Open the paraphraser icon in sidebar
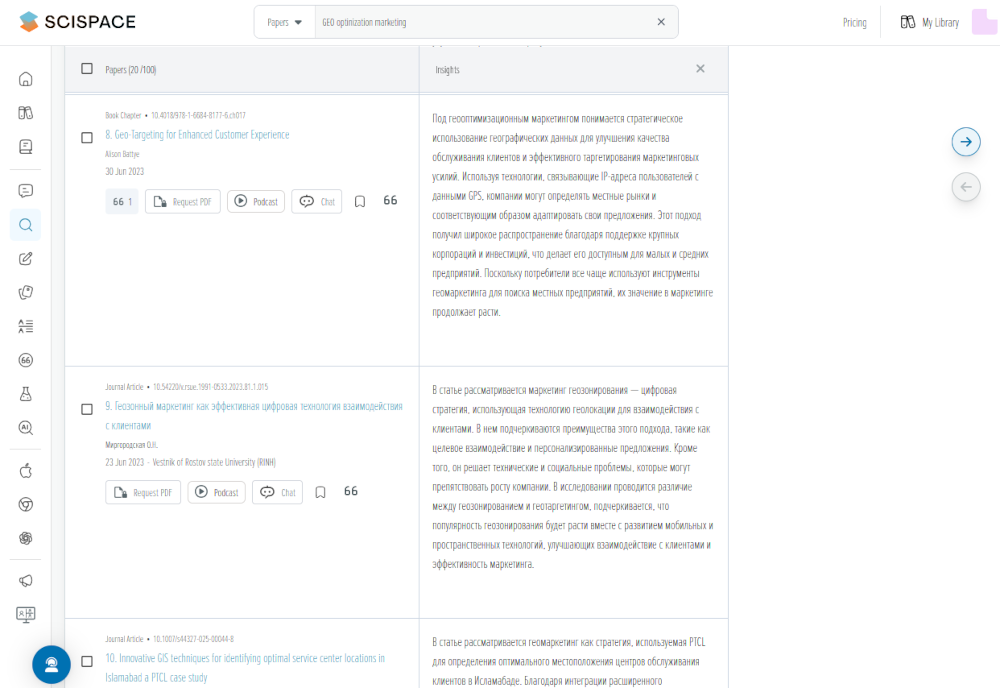This screenshot has width=1000, height=688. tap(26, 292)
